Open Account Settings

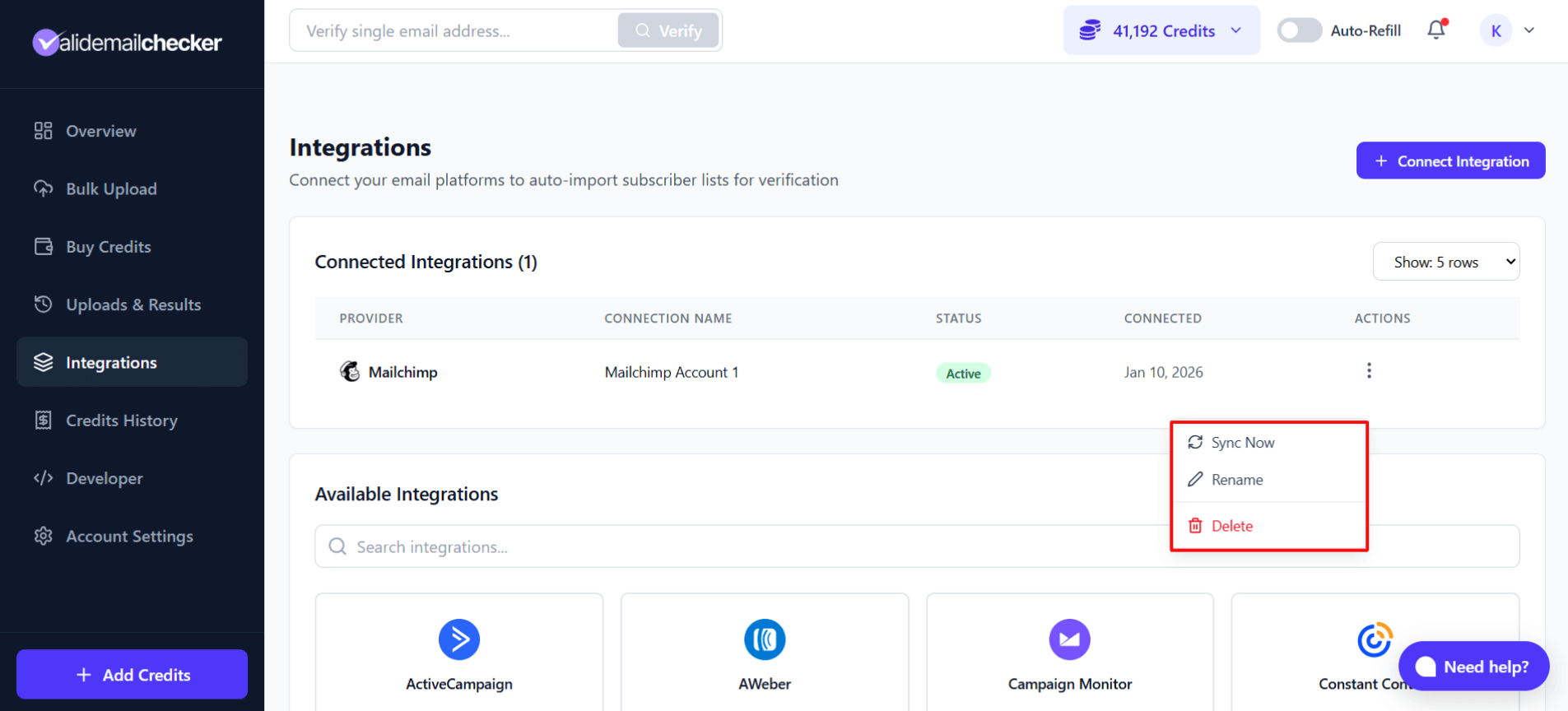132,536
